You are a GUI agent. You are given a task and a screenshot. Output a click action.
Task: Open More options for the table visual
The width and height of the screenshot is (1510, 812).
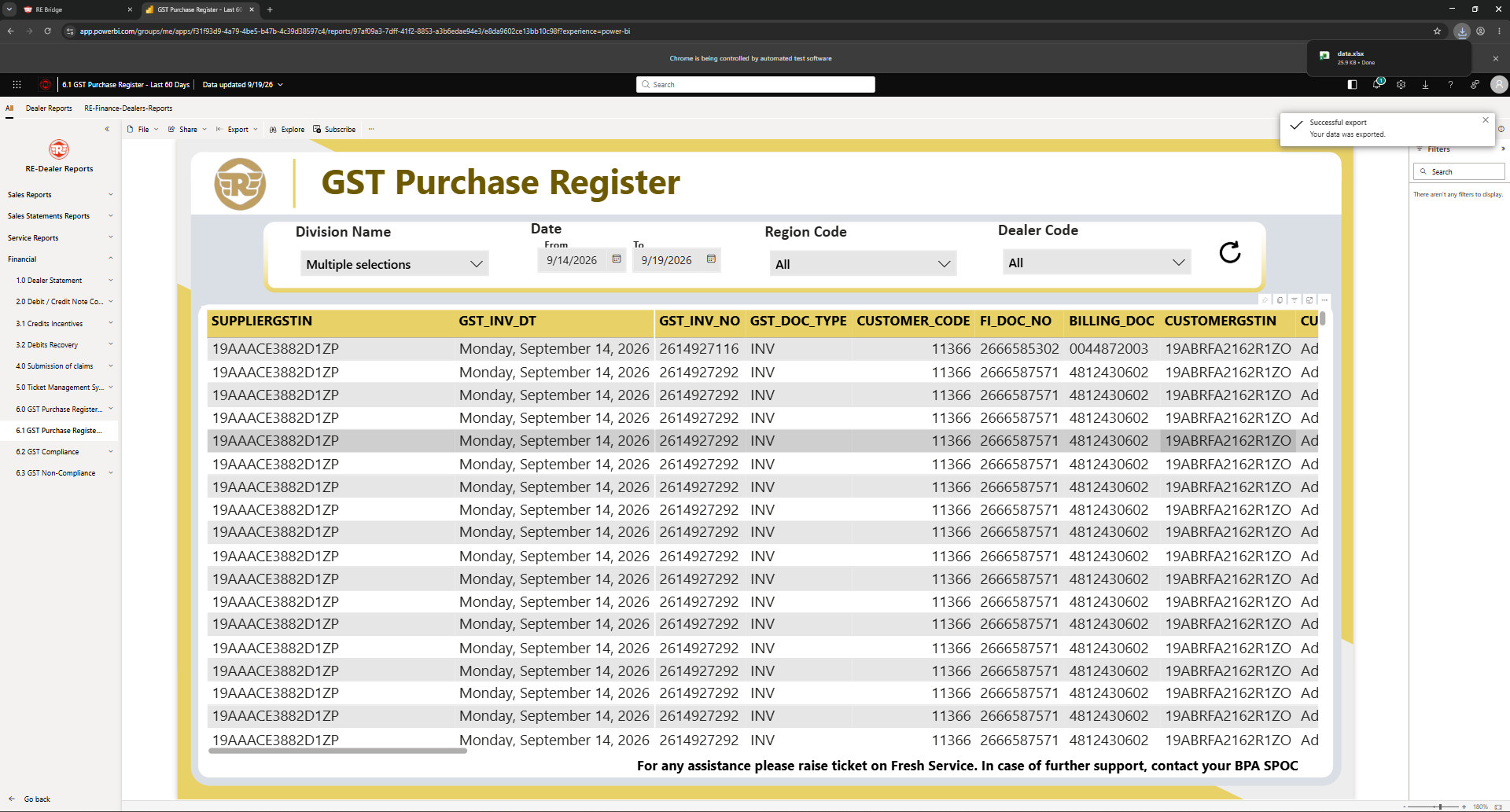click(x=1324, y=300)
